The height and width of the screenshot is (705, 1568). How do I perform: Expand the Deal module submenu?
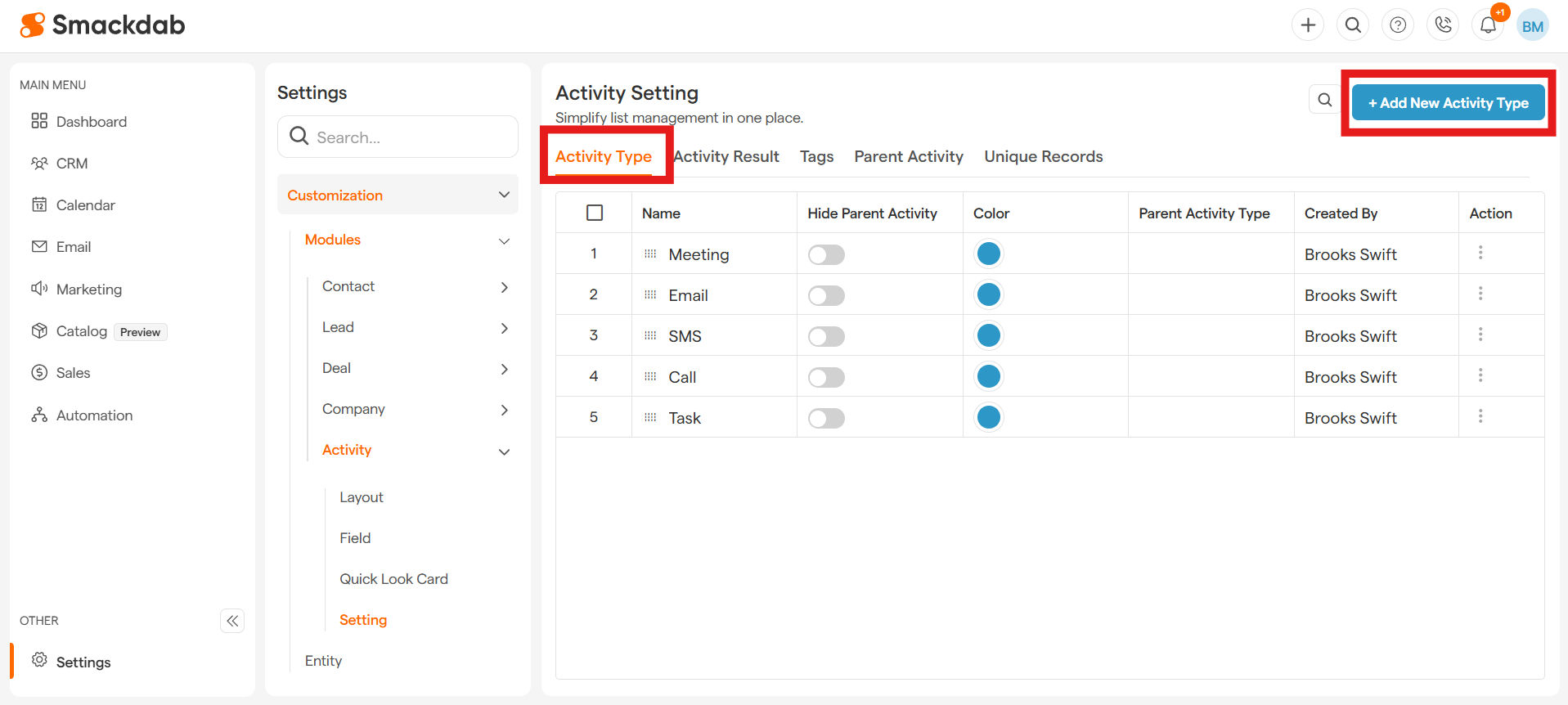tap(504, 369)
